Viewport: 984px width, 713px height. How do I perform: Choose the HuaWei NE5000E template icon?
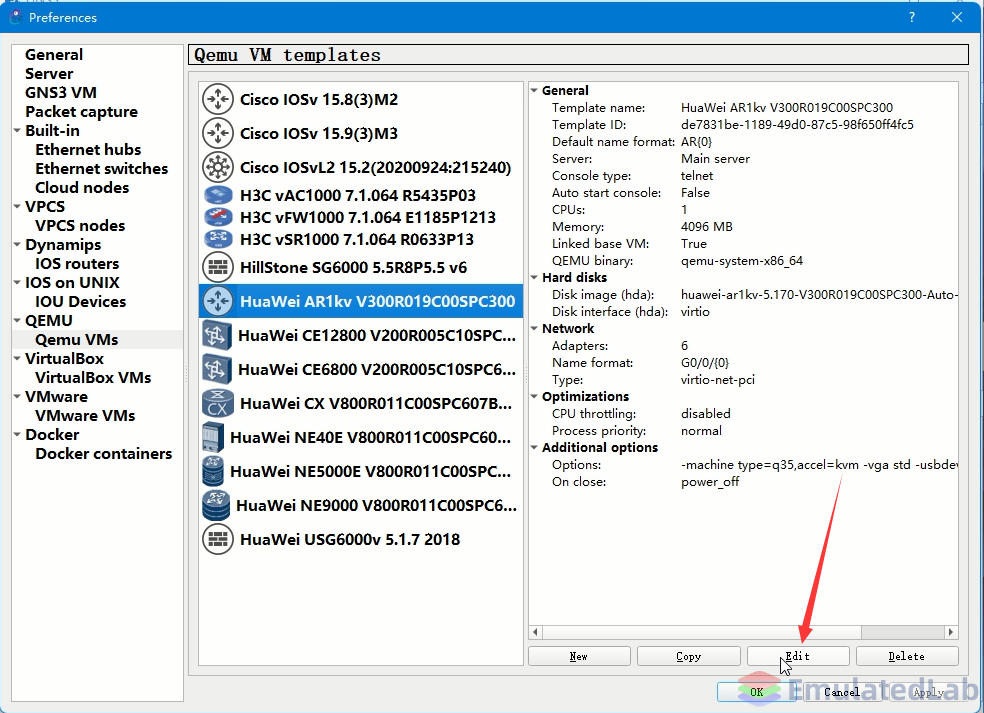(213, 471)
